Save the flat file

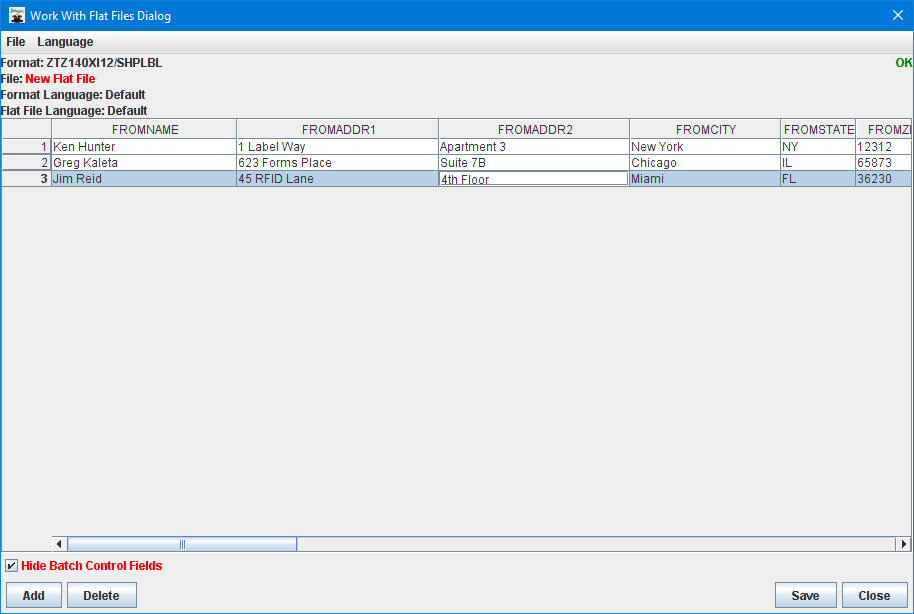pyautogui.click(x=805, y=595)
